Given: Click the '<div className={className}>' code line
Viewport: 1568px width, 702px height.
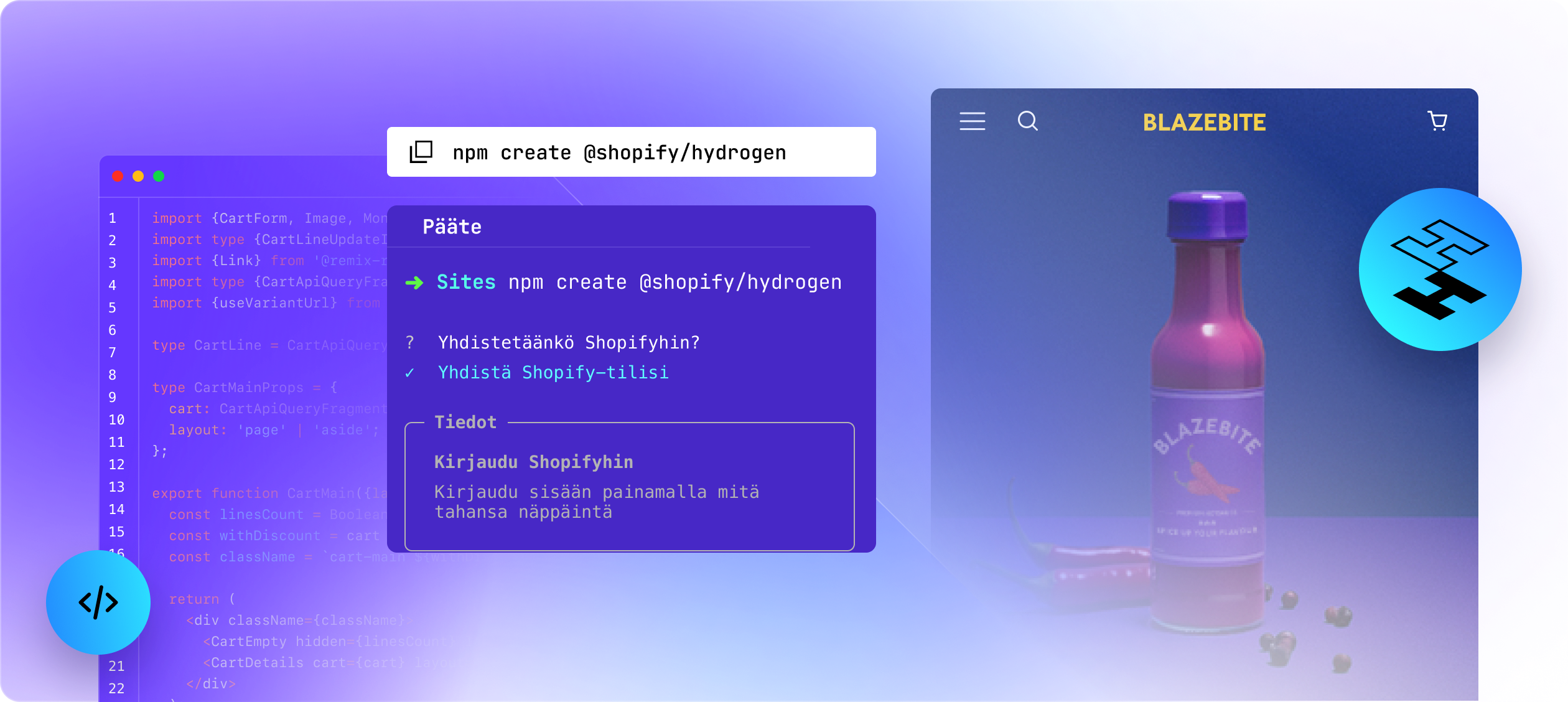Looking at the screenshot, I should coord(299,620).
